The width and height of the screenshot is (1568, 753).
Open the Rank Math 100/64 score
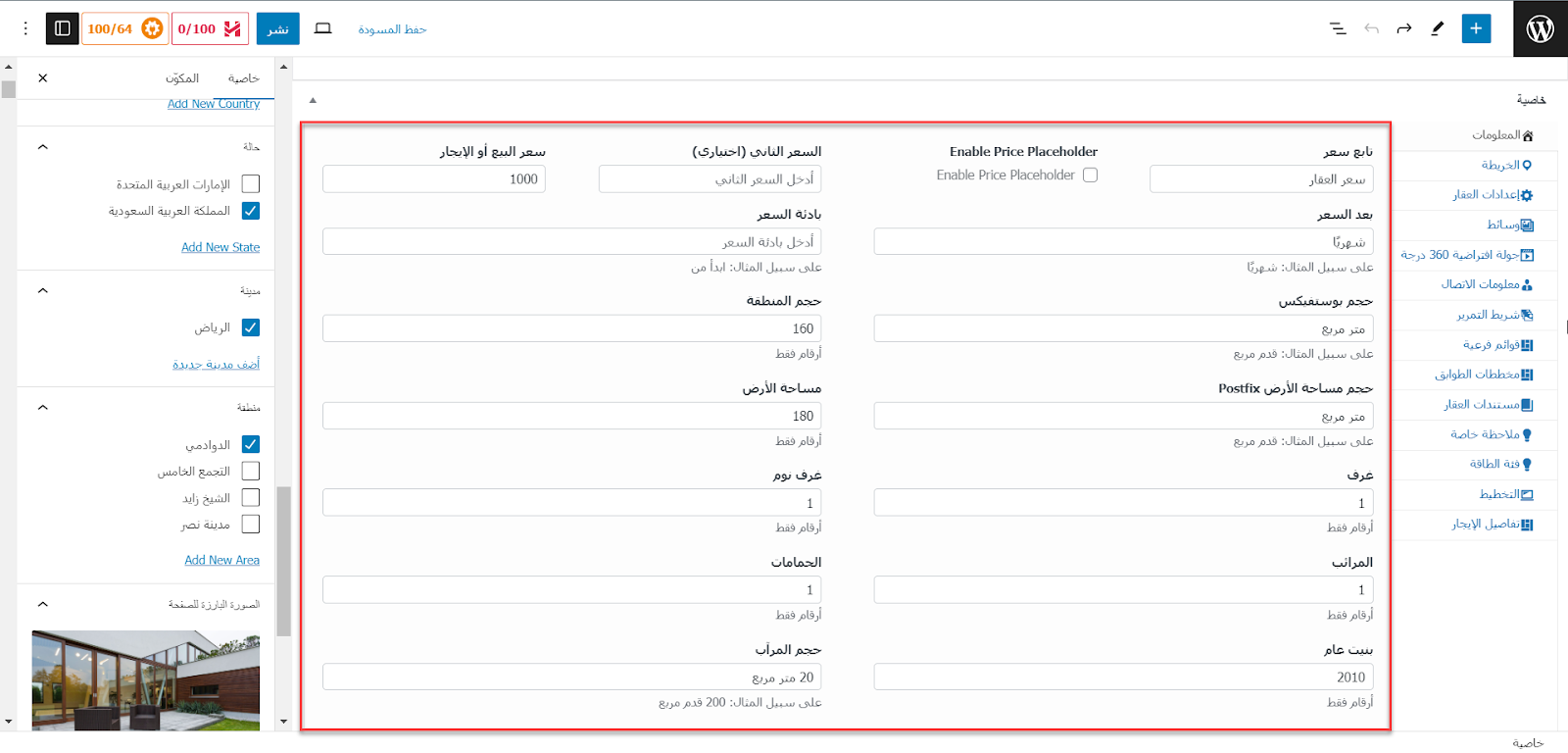click(124, 28)
